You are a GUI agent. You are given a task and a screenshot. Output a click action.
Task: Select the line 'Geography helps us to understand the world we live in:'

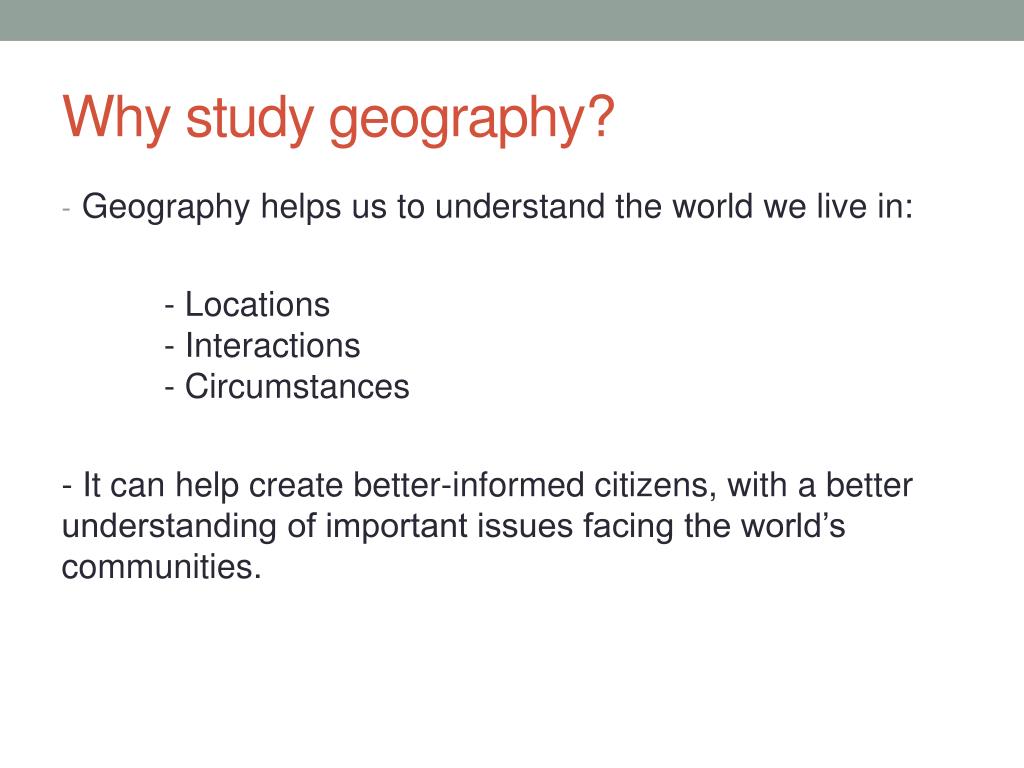click(497, 208)
